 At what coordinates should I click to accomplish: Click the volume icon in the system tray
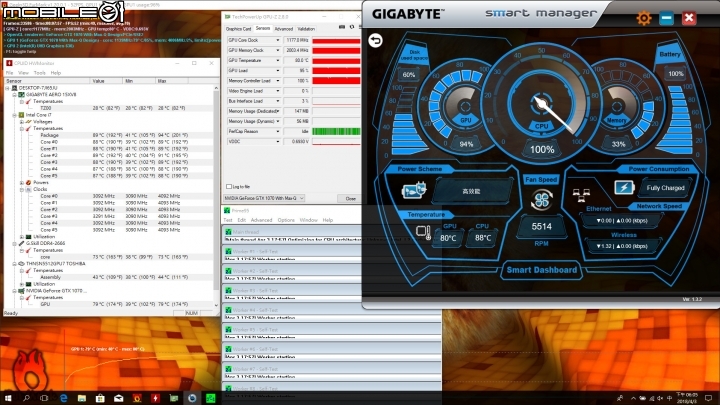point(660,398)
